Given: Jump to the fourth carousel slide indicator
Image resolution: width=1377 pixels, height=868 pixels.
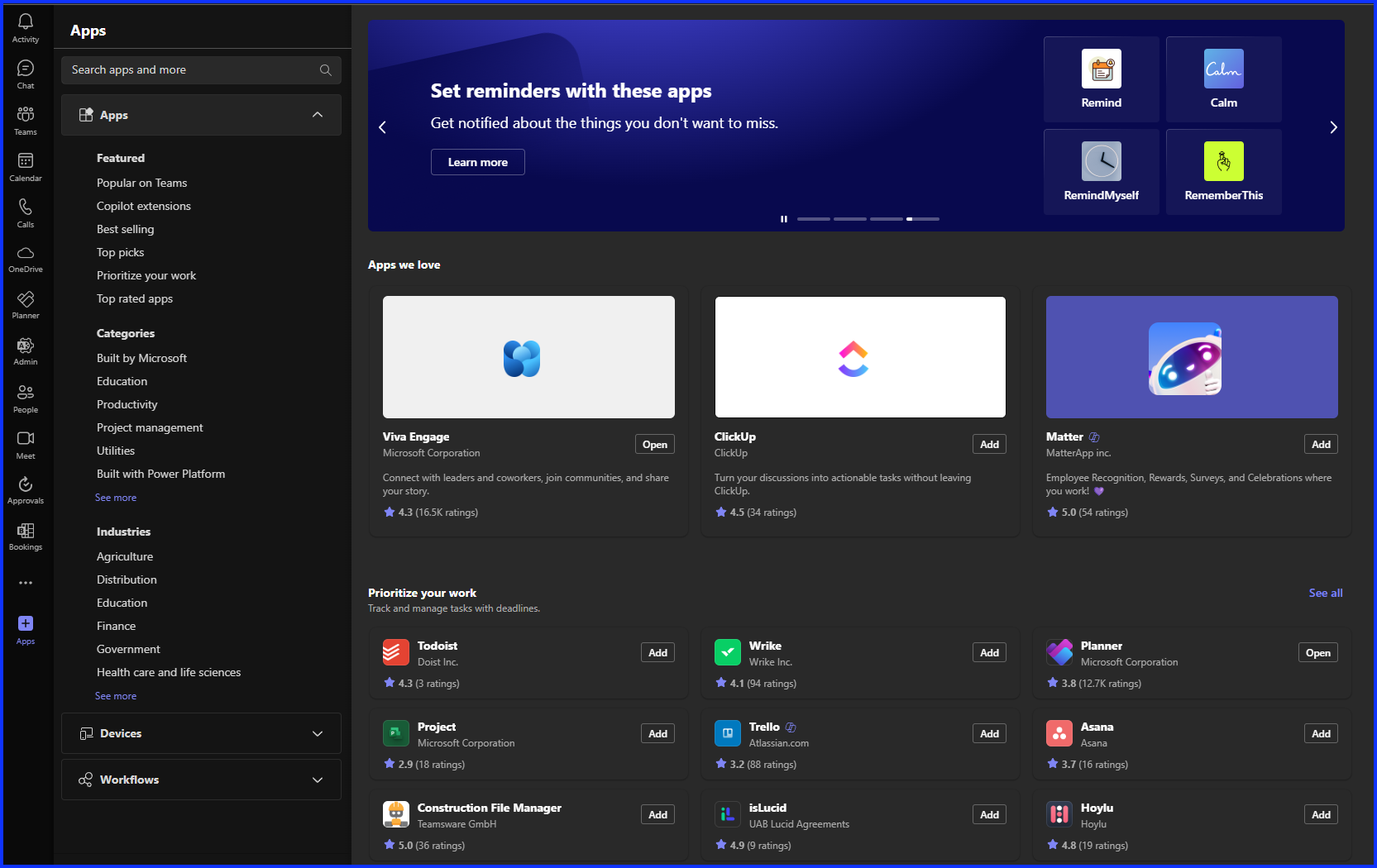Looking at the screenshot, I should pyautogui.click(x=924, y=219).
